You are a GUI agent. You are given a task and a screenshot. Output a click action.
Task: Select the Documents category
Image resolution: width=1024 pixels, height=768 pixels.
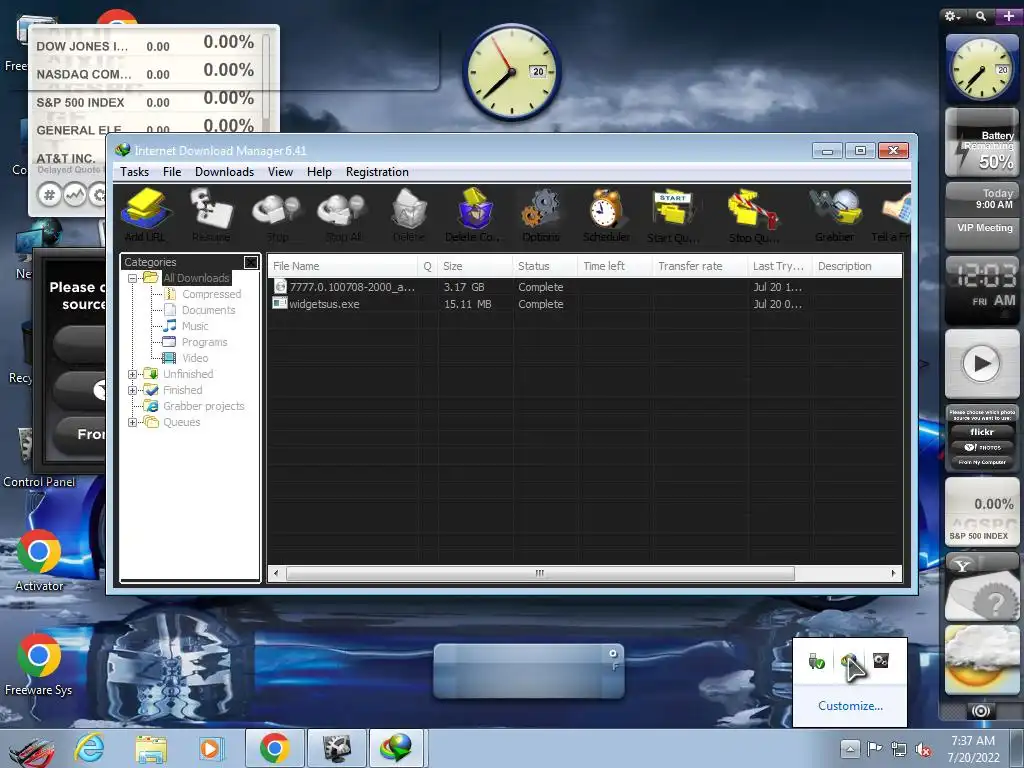coord(208,310)
